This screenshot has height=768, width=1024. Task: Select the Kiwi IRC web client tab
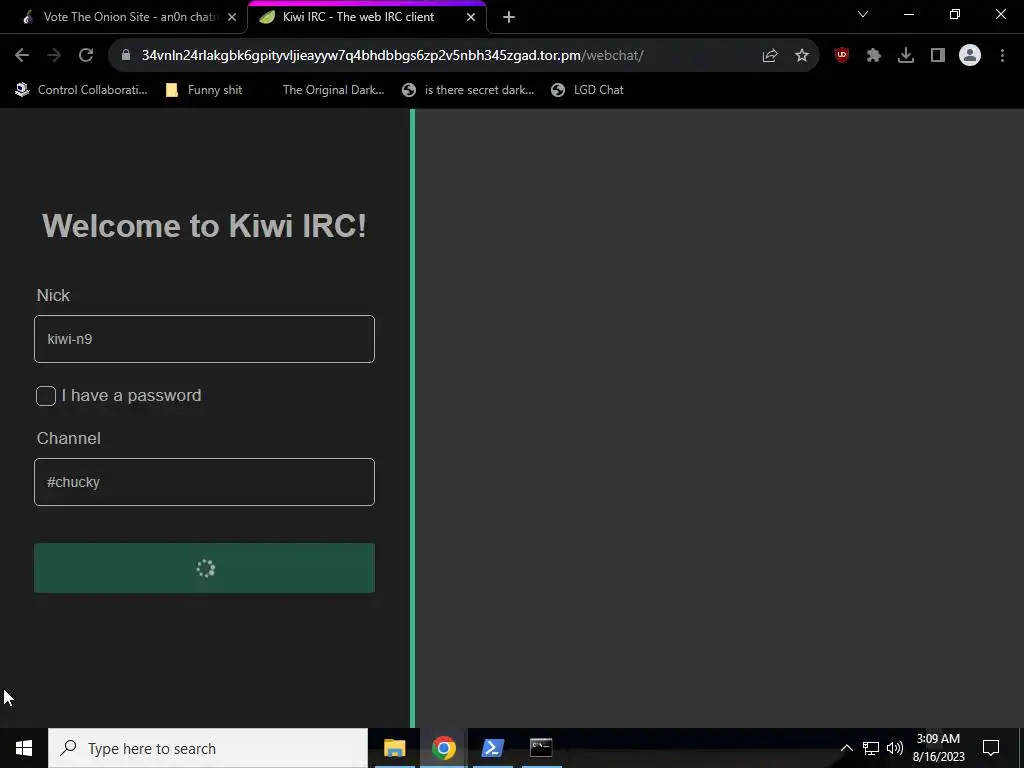tap(366, 18)
